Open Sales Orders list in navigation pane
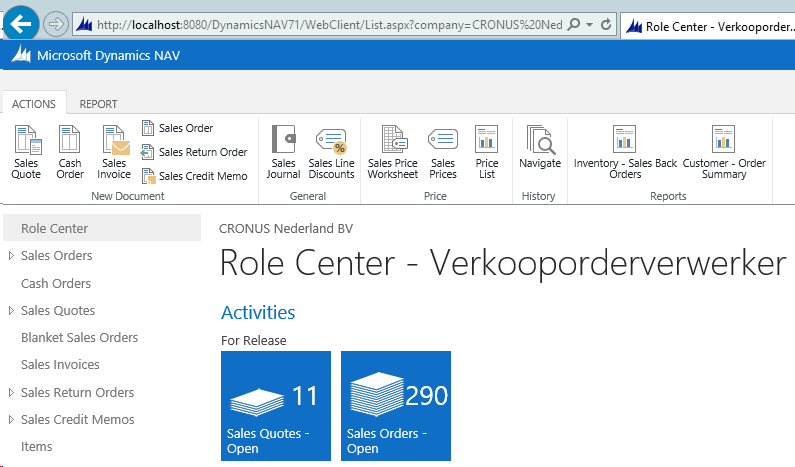 [57, 256]
